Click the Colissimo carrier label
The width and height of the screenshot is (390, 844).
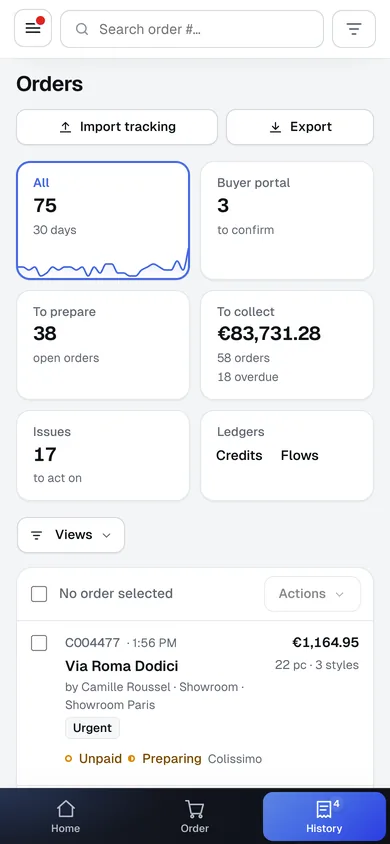pyautogui.click(x=235, y=759)
